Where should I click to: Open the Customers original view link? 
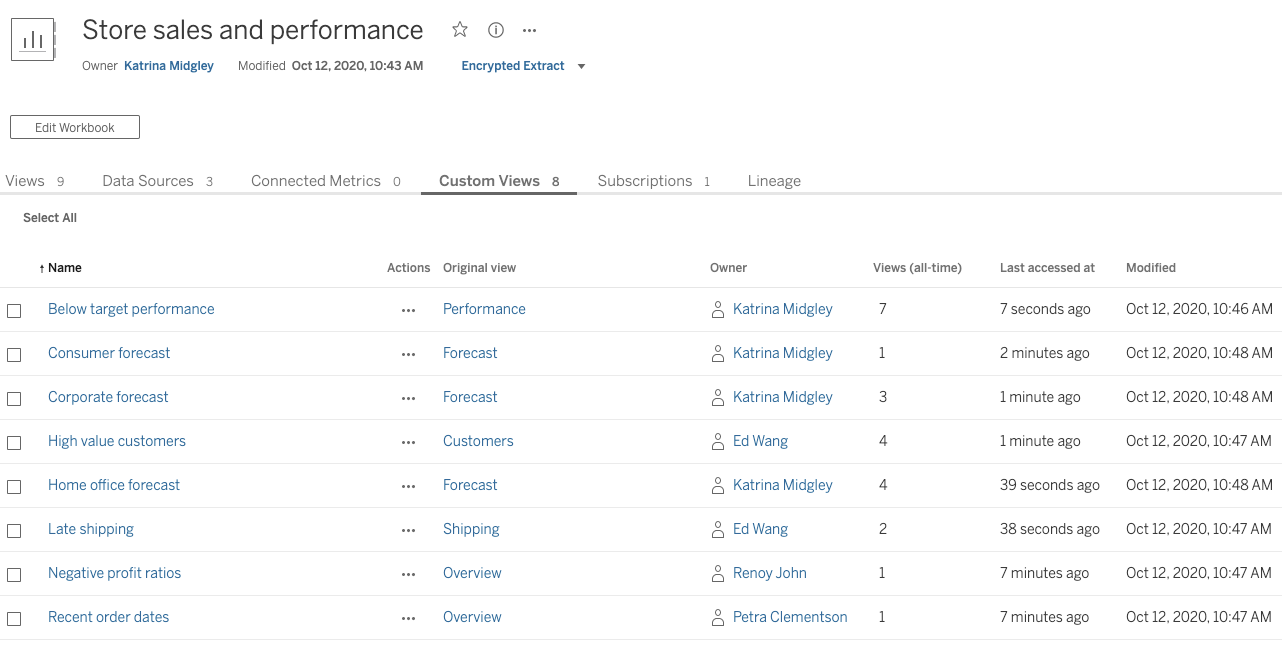tap(478, 441)
